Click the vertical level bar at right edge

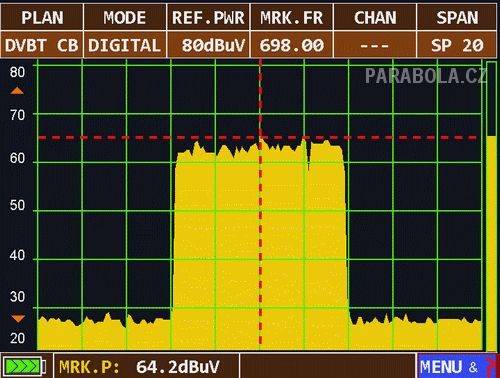tap(491, 206)
